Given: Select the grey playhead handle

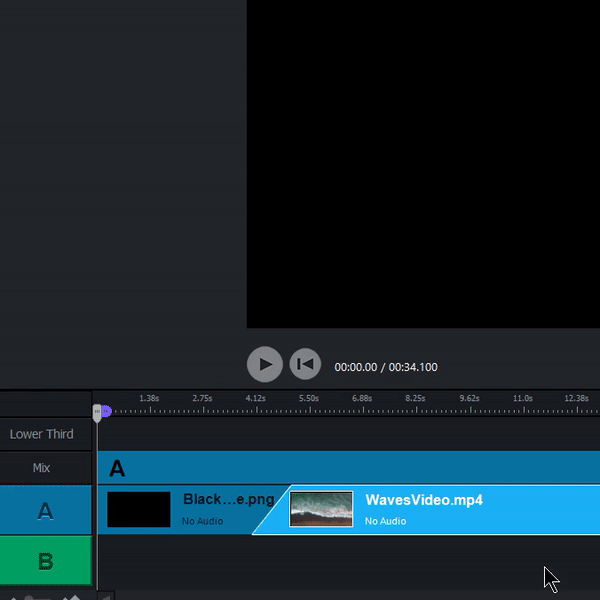Looking at the screenshot, I should 97,414.
